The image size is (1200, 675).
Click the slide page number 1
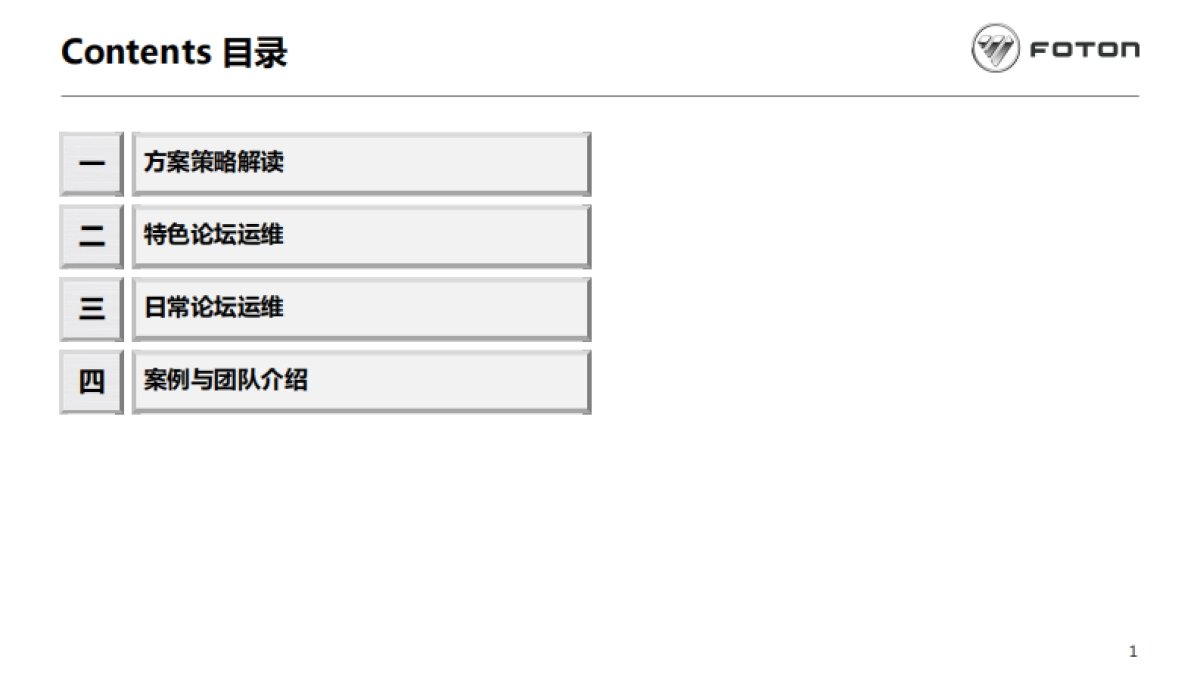(1133, 652)
